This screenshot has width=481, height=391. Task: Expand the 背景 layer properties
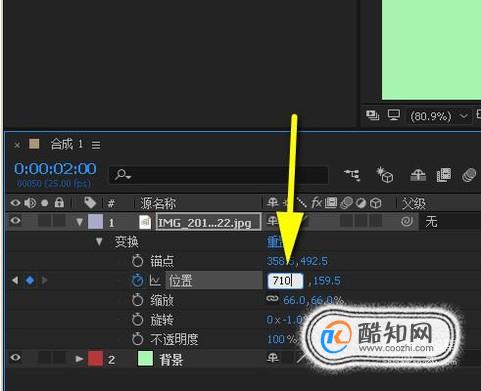pyautogui.click(x=79, y=359)
